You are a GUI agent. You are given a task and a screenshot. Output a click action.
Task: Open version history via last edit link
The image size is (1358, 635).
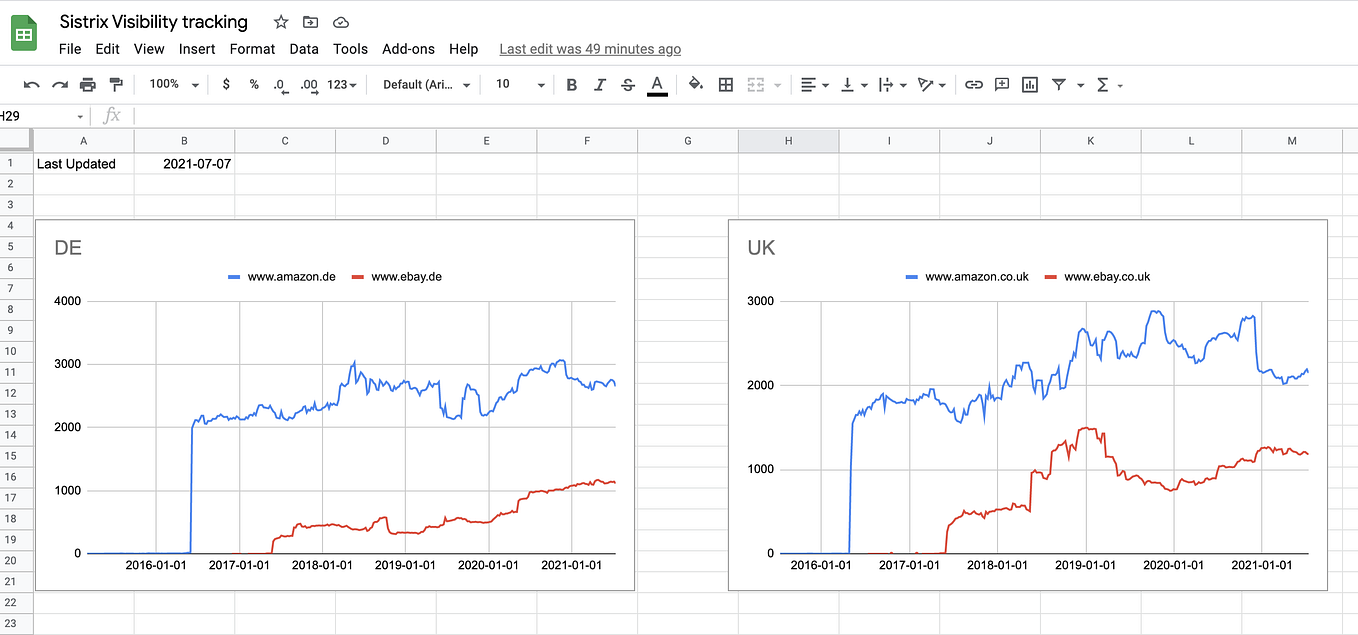[x=590, y=48]
